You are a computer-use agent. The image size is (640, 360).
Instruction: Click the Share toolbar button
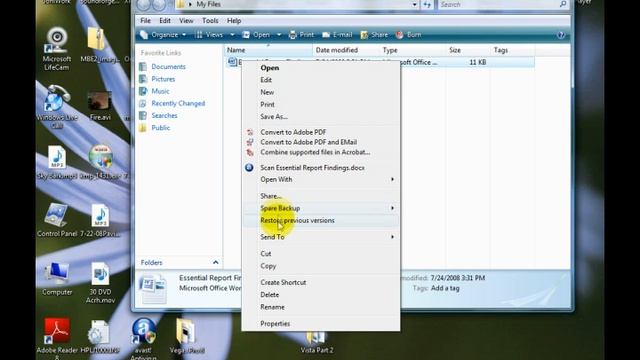click(x=374, y=35)
